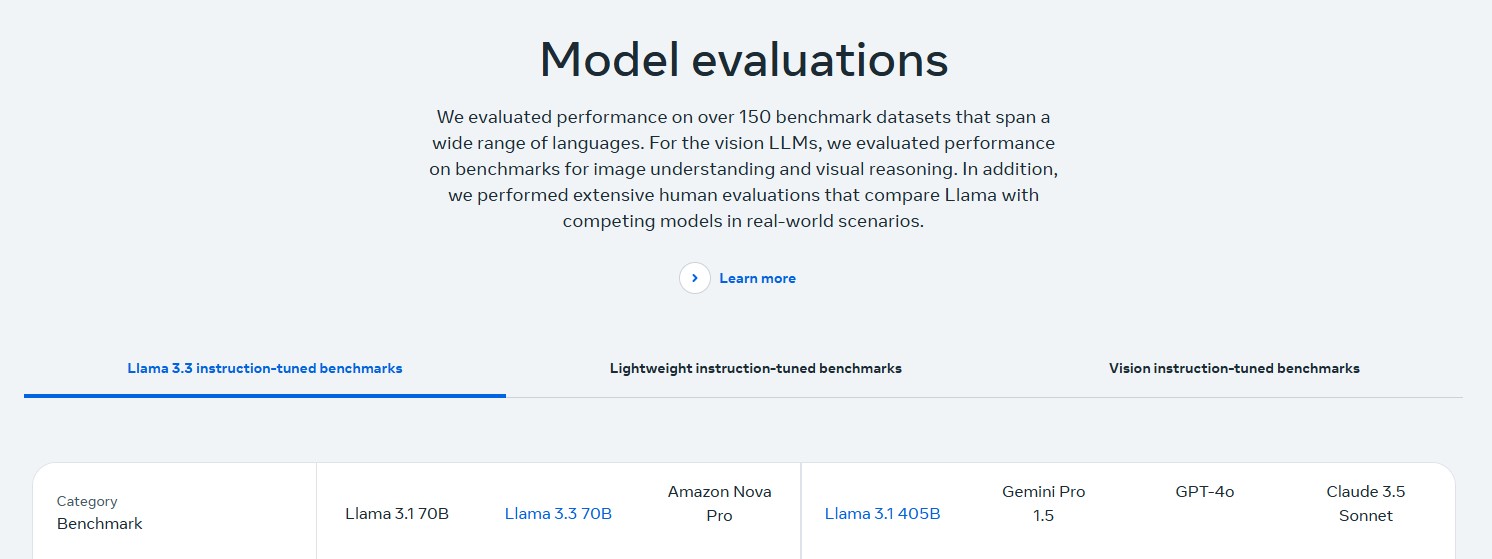The height and width of the screenshot is (559, 1492).
Task: Click the Llama 3.1 405B column link
Action: (882, 514)
